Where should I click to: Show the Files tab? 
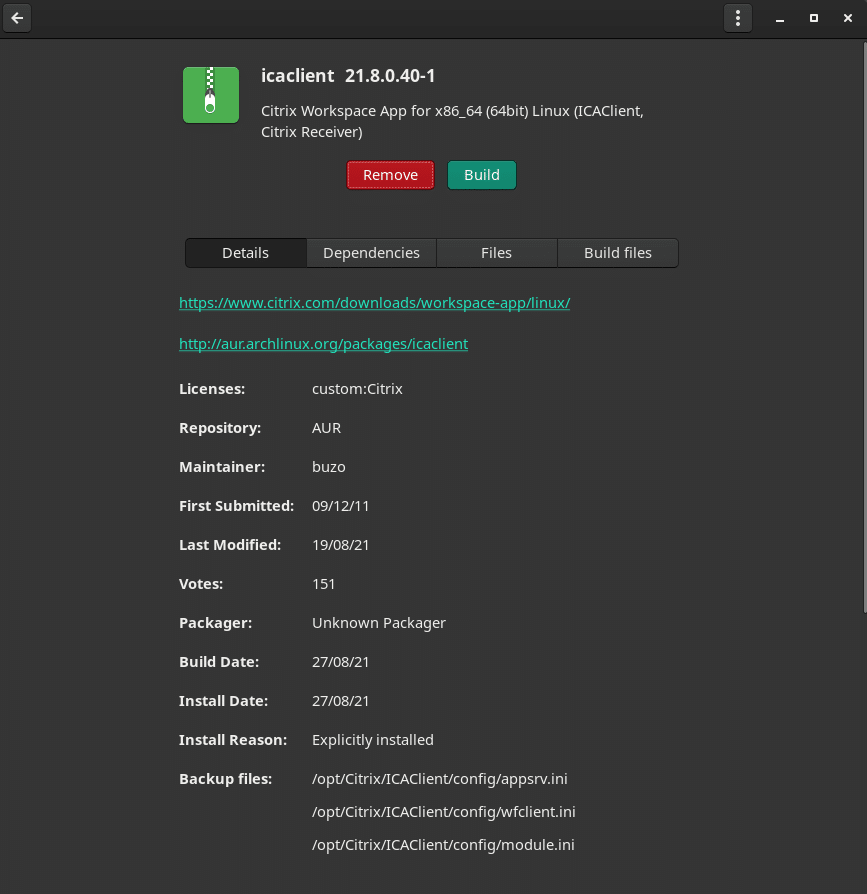pyautogui.click(x=496, y=253)
